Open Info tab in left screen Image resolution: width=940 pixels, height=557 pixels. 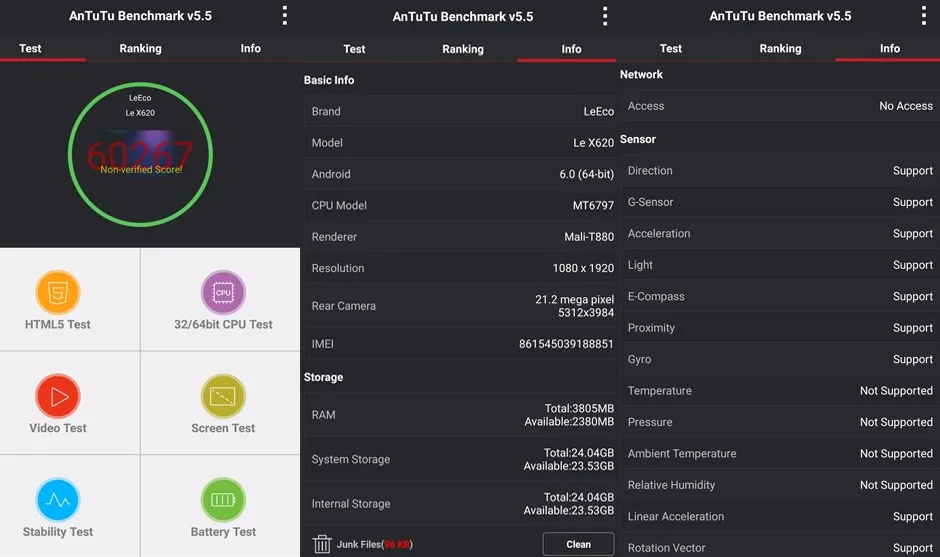(x=251, y=49)
